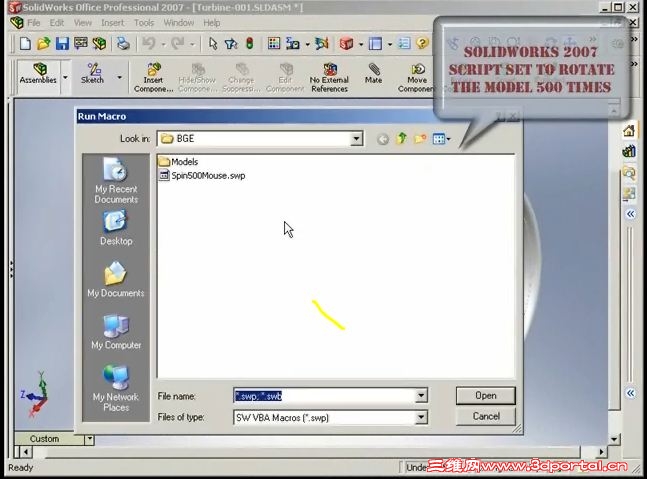Open My Recent Documents place

pyautogui.click(x=116, y=181)
